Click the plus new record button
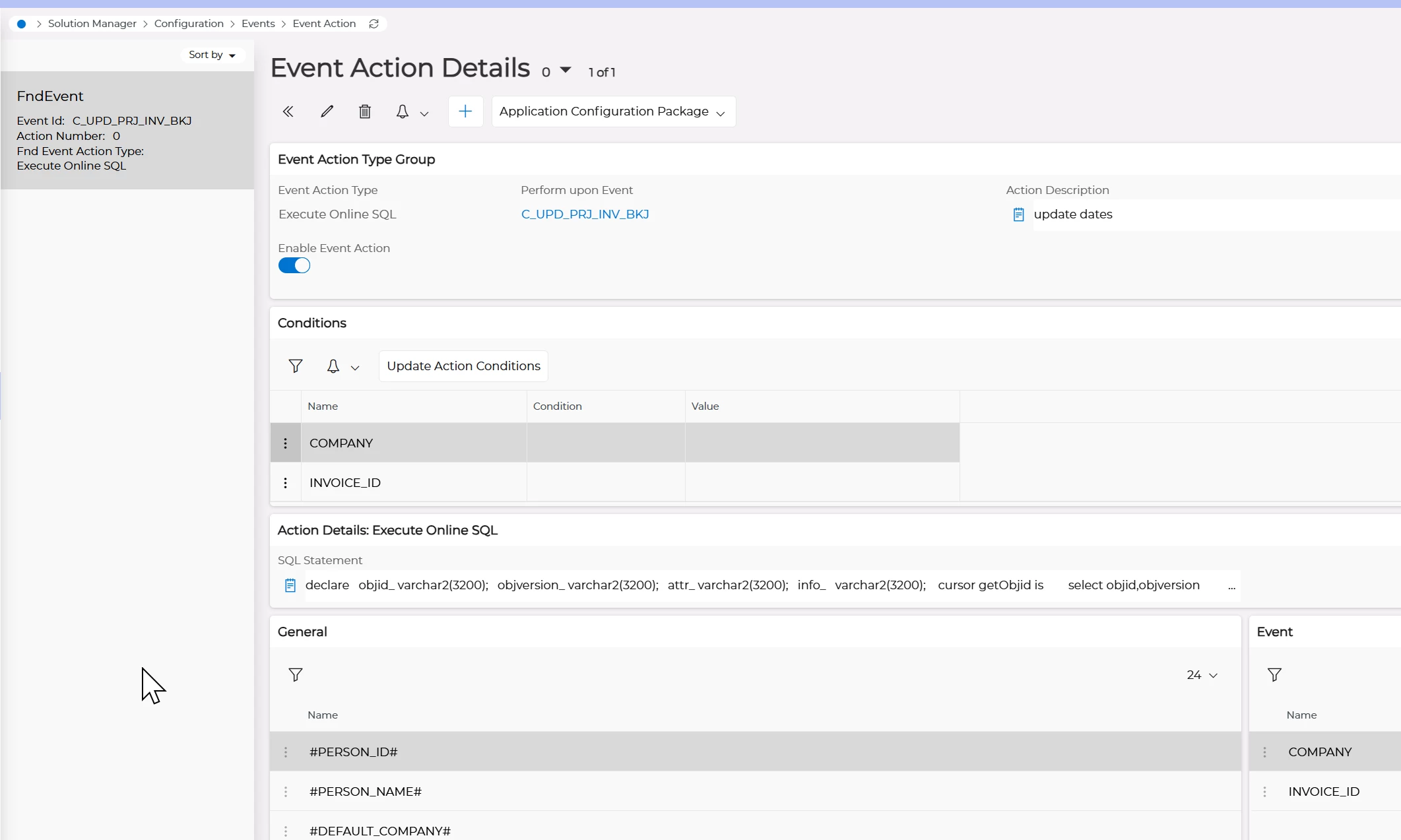Screen dimensions: 1401x840 point(465,112)
